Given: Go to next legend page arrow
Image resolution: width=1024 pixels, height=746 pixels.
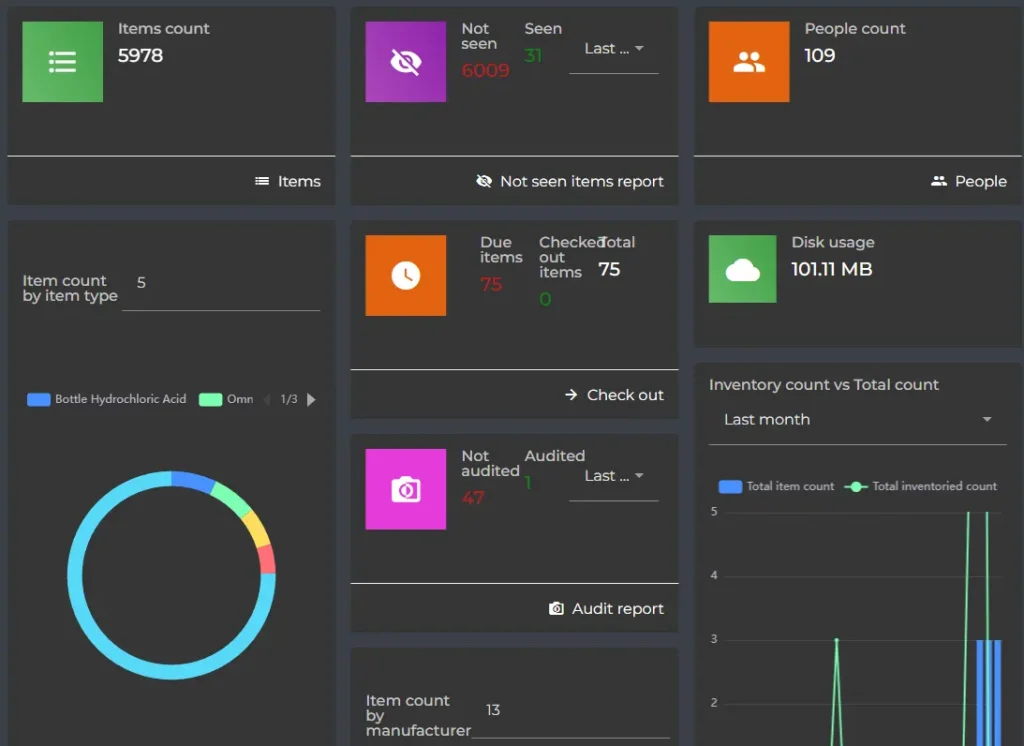Looking at the screenshot, I should click(x=312, y=399).
